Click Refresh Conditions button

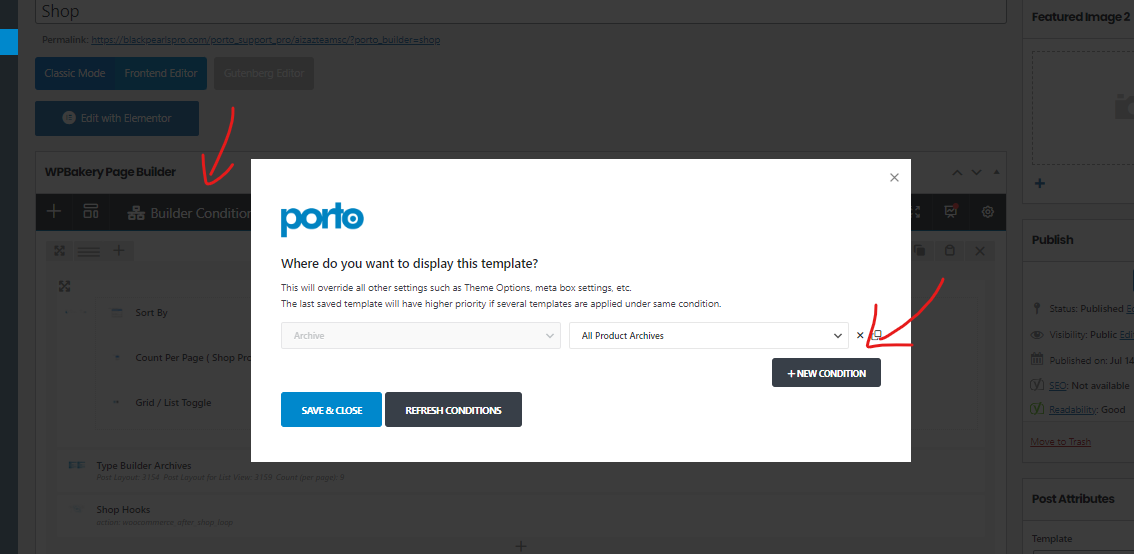453,410
